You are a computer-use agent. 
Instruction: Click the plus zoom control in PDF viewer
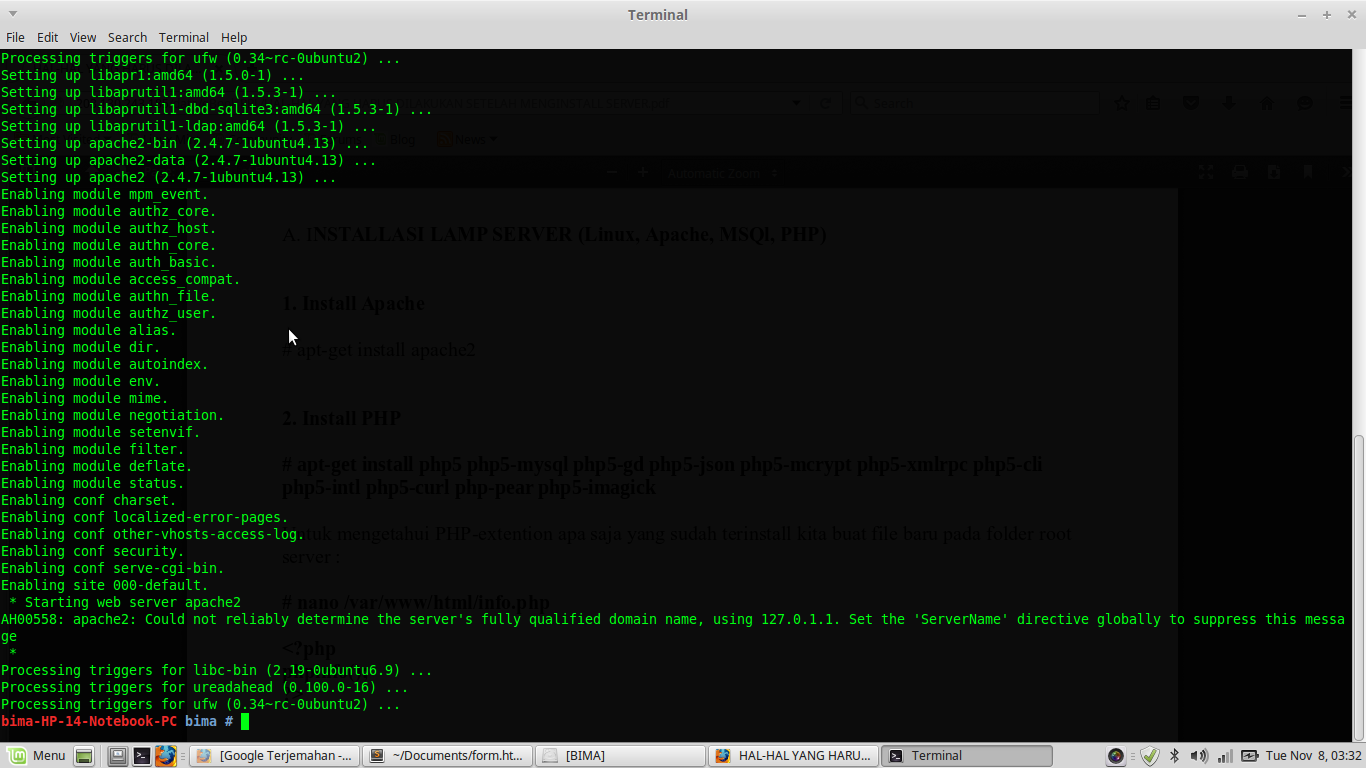[x=643, y=172]
